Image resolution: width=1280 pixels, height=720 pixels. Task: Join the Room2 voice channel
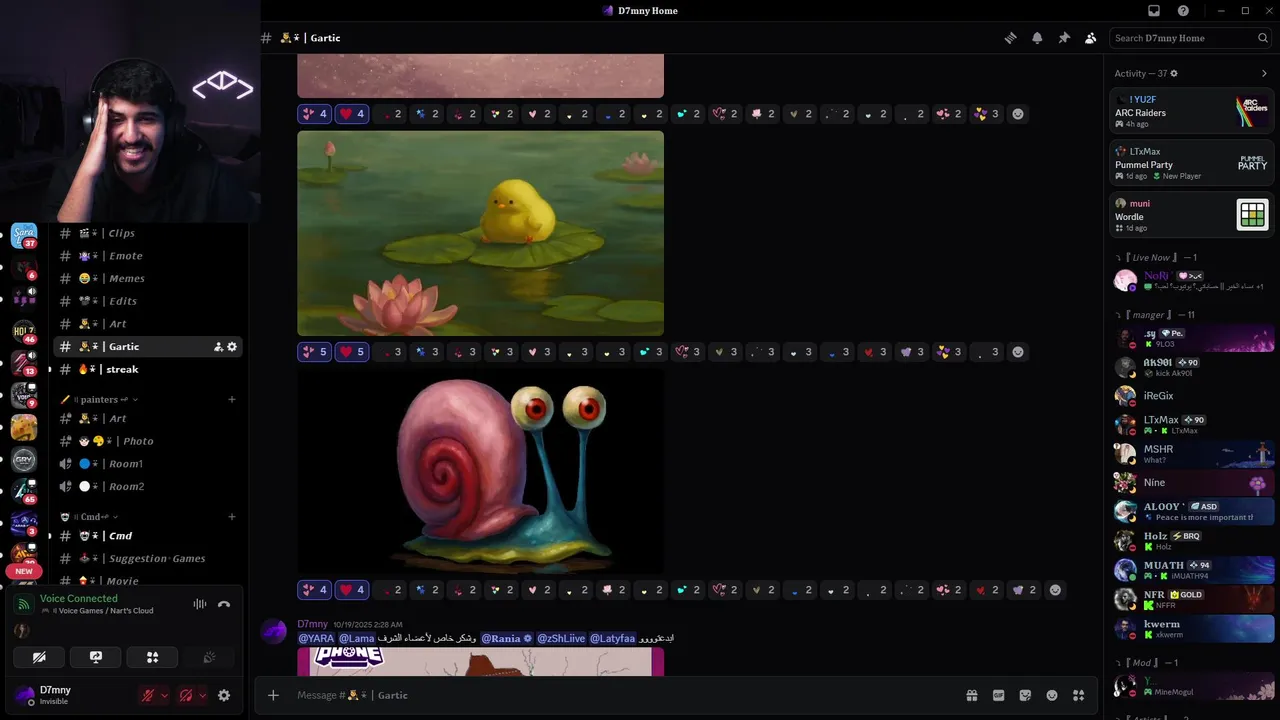[x=148, y=486]
